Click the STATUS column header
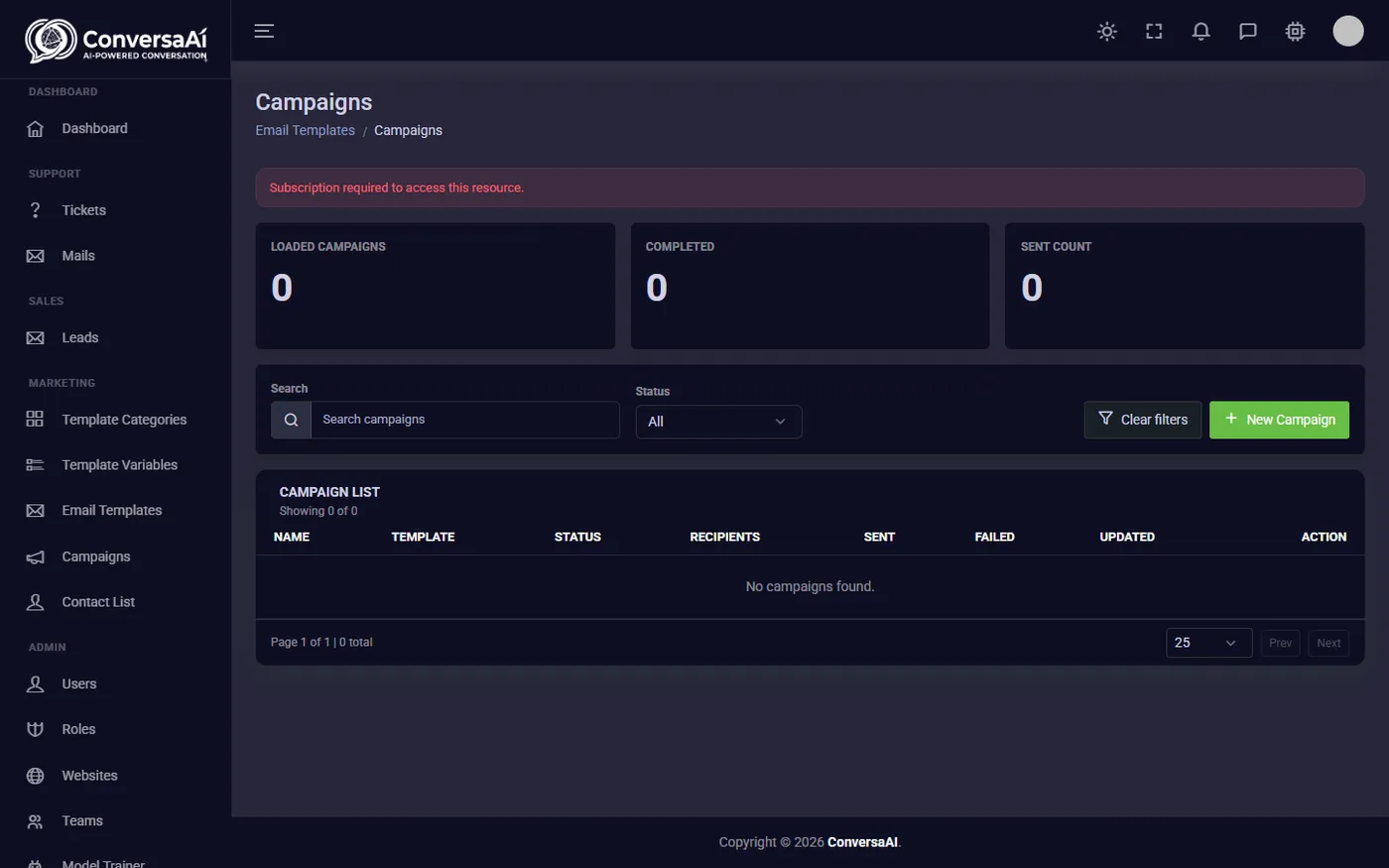Screen dimensions: 1389x868 click(577, 537)
